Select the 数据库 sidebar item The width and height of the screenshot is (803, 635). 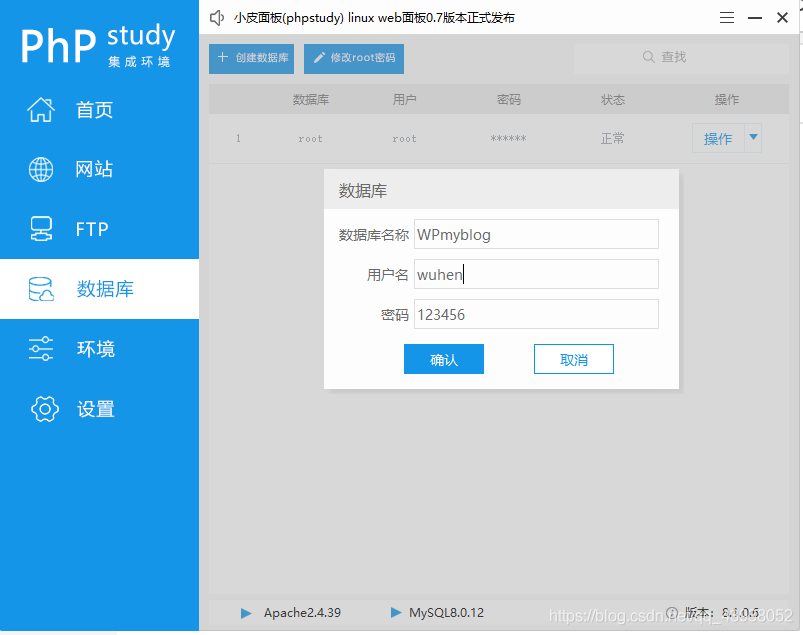tap(99, 289)
